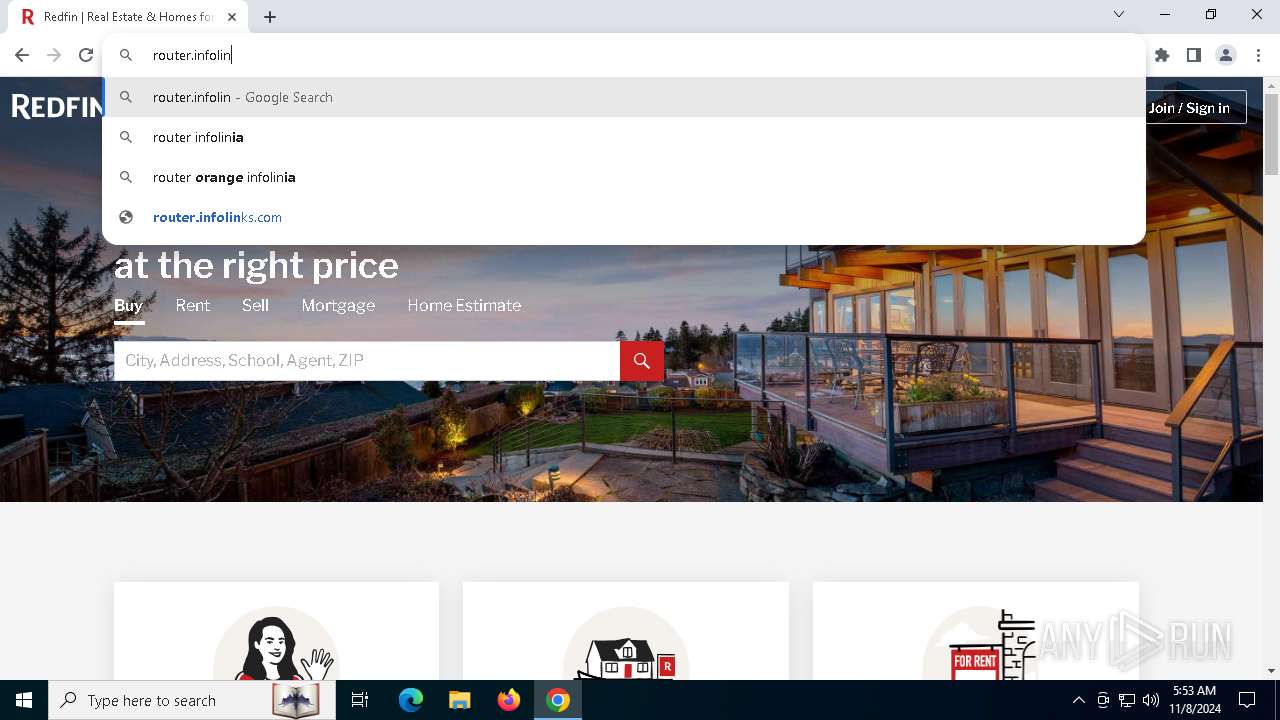The height and width of the screenshot is (720, 1280).
Task: Open File Explorer from the taskbar
Action: coord(459,700)
